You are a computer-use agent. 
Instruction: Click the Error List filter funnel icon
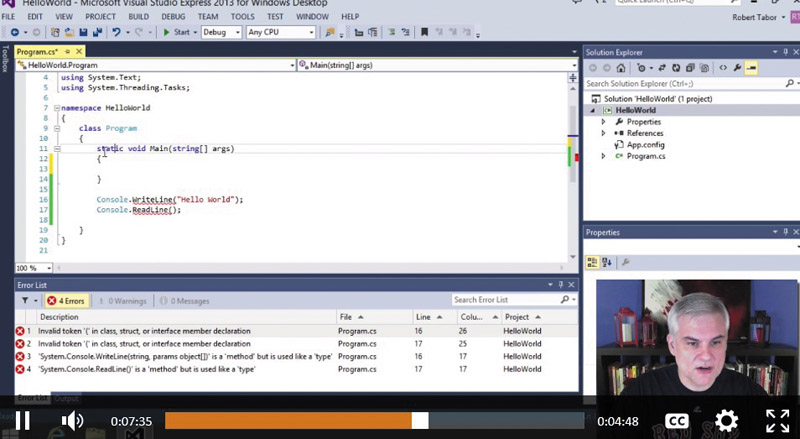click(25, 301)
